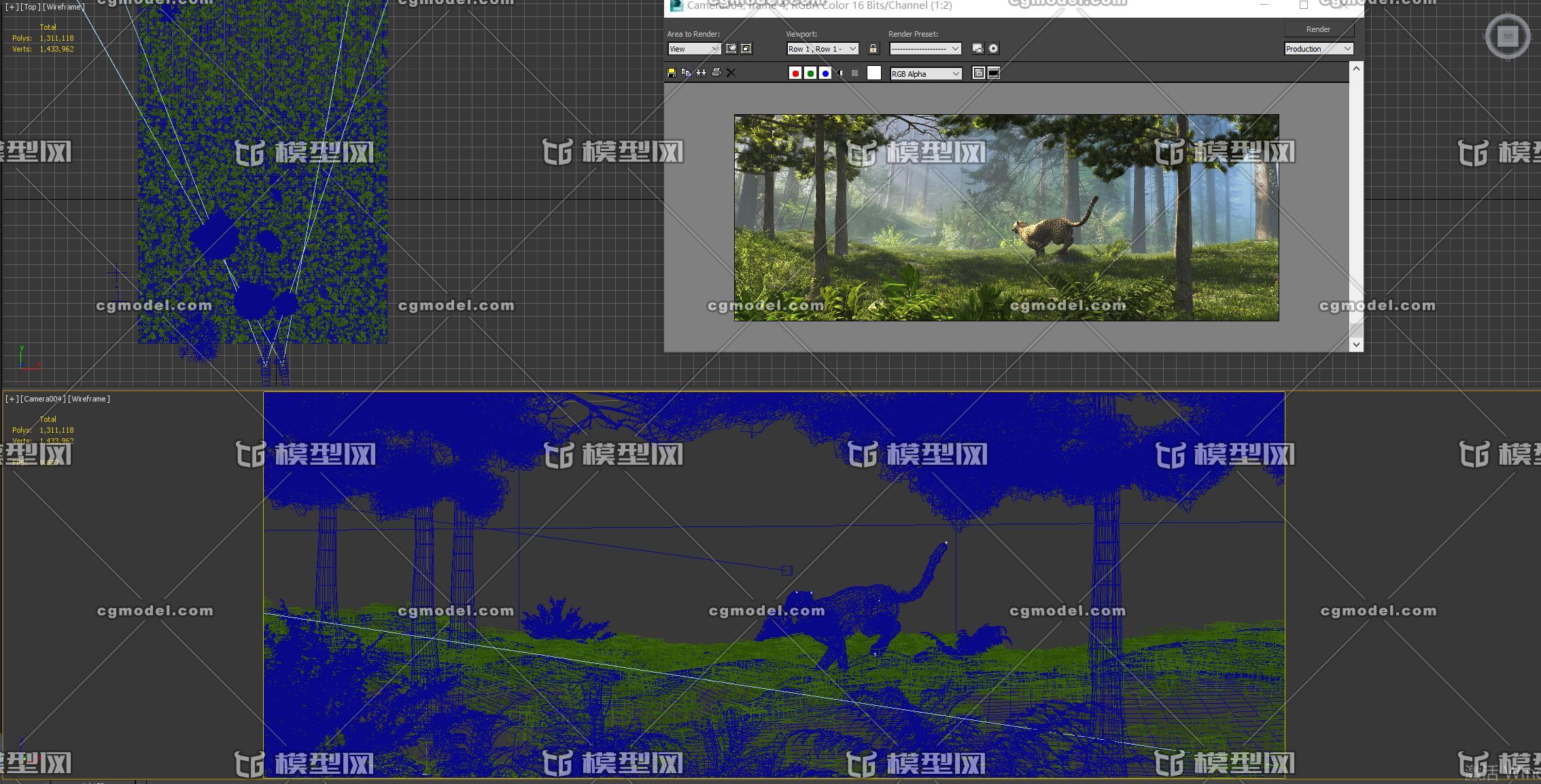Toggle the Blue channel display
This screenshot has height=784, width=1541.
pyautogui.click(x=825, y=73)
